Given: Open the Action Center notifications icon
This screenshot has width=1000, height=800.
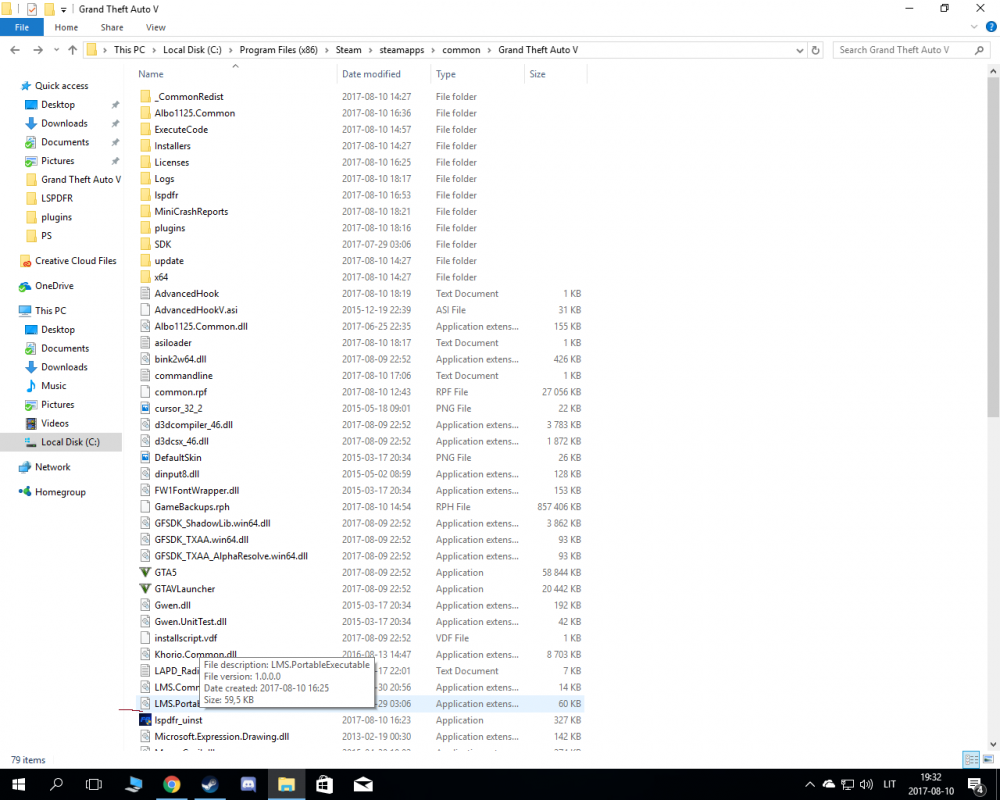Looking at the screenshot, I should point(976,785).
